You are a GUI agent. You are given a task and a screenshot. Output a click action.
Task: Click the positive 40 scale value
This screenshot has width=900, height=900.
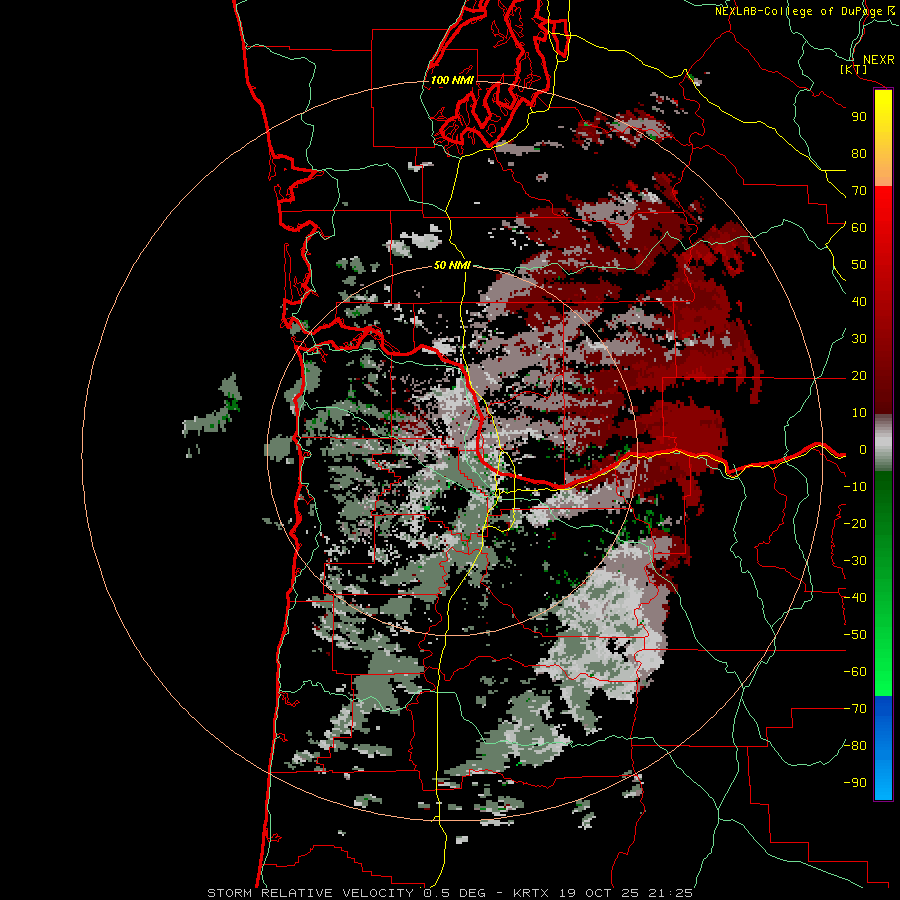click(859, 302)
